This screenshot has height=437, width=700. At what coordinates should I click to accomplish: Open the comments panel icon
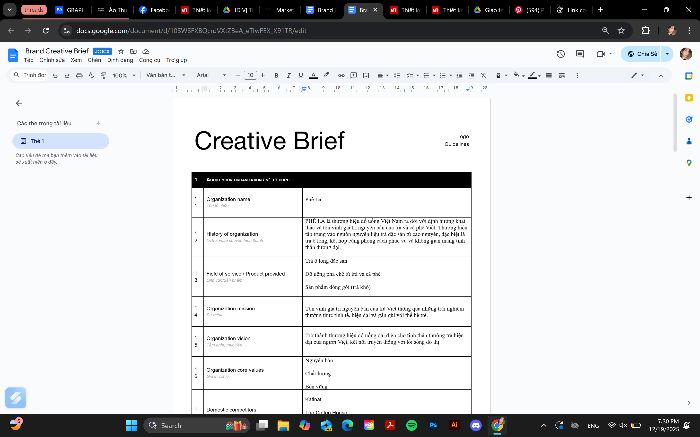click(580, 54)
